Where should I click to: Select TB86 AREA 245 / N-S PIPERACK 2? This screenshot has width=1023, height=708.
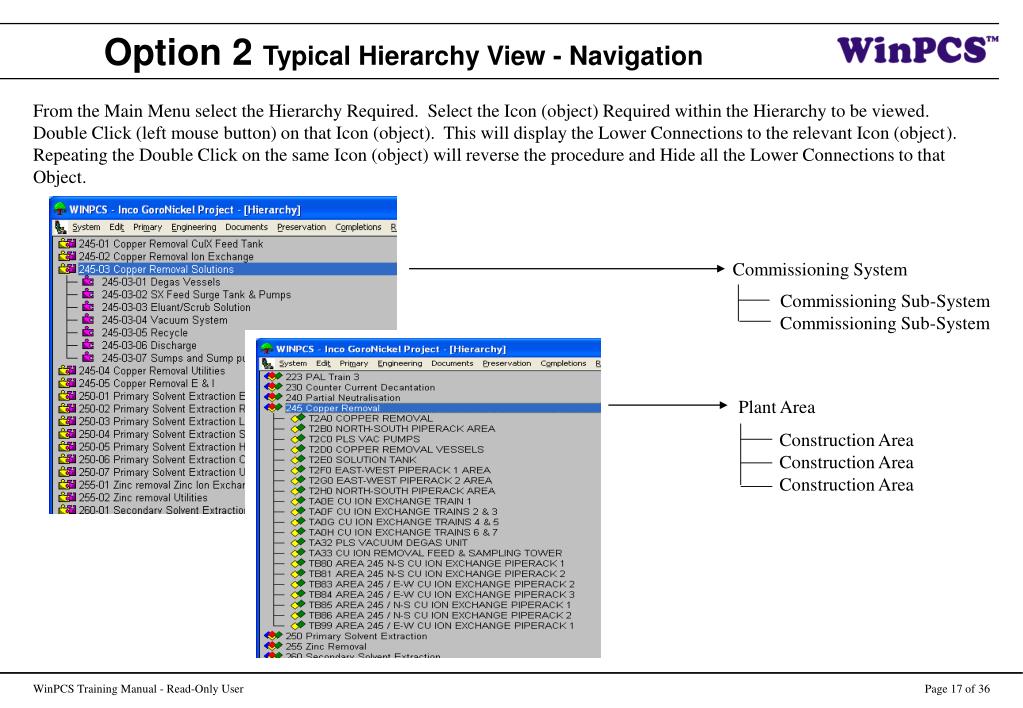440,615
